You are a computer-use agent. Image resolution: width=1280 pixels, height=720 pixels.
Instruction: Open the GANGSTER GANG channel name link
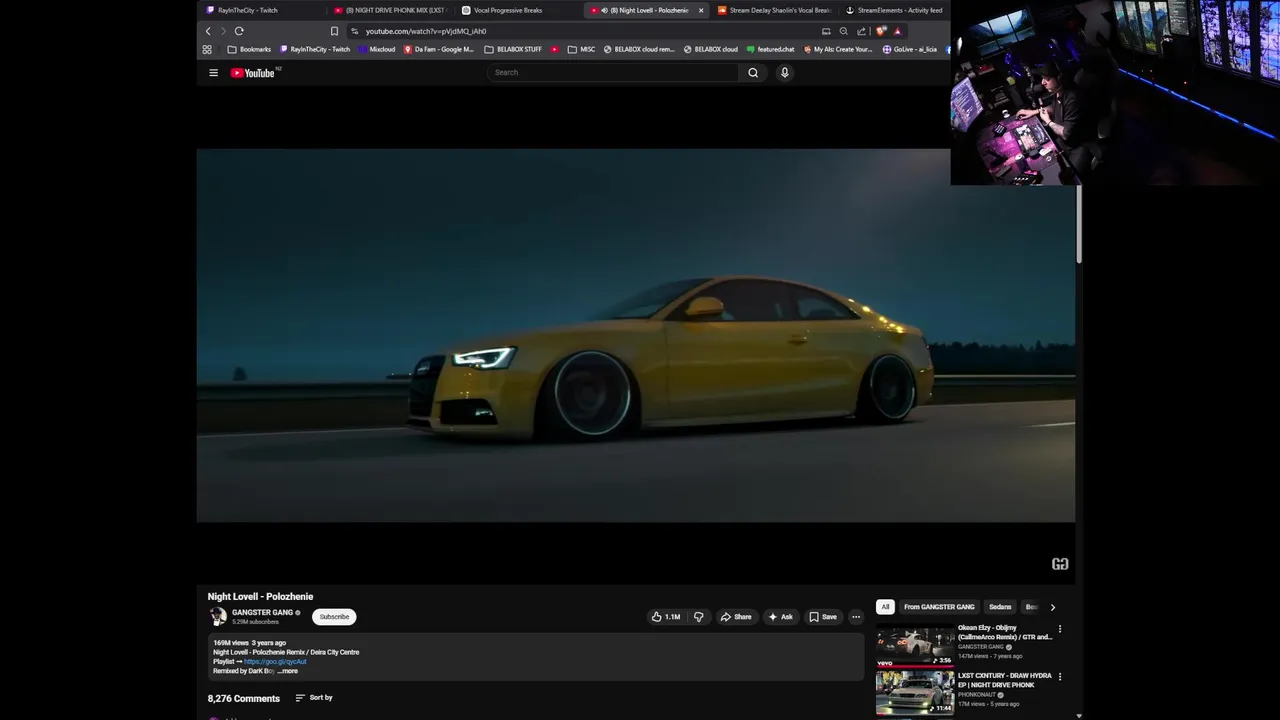coord(262,613)
